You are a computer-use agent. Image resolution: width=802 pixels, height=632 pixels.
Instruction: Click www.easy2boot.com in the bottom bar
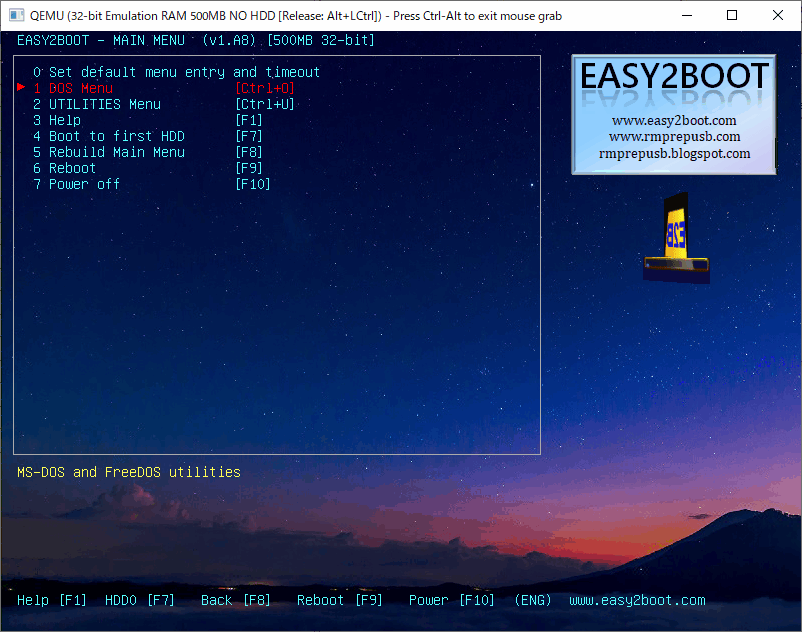tap(637, 600)
